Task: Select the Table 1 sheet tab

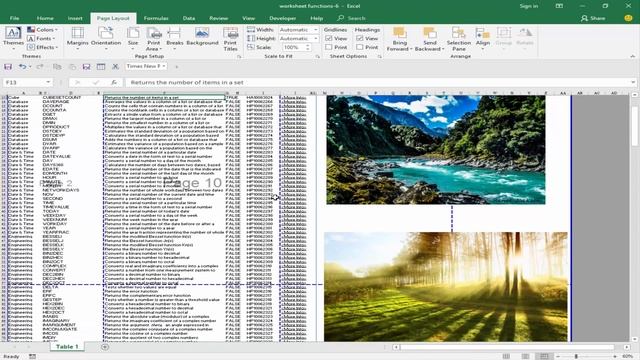Action: click(67, 347)
